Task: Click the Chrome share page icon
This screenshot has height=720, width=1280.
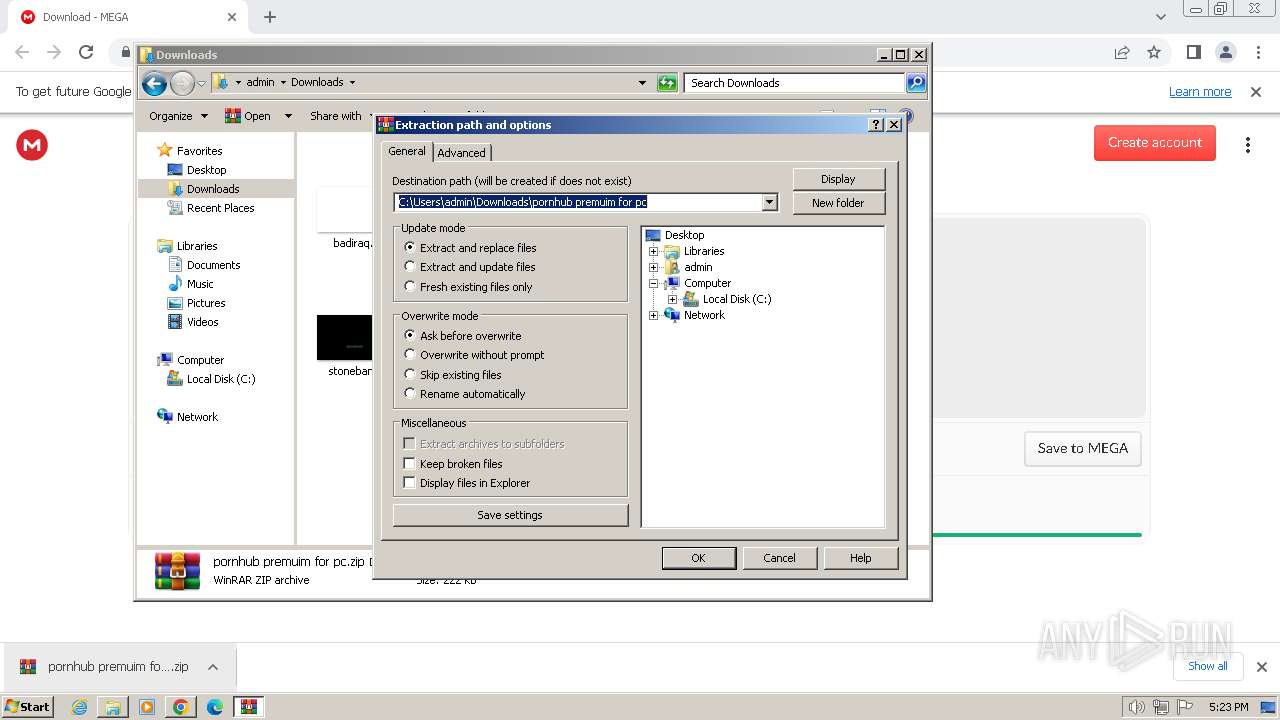Action: coord(1122,52)
